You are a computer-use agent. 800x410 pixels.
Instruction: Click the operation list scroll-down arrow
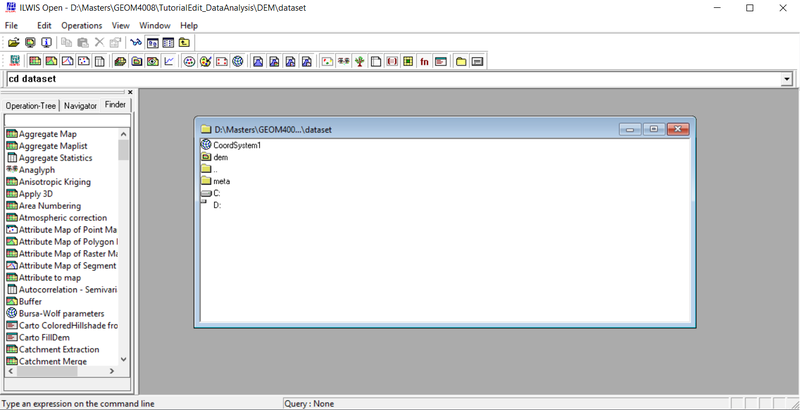coord(124,359)
